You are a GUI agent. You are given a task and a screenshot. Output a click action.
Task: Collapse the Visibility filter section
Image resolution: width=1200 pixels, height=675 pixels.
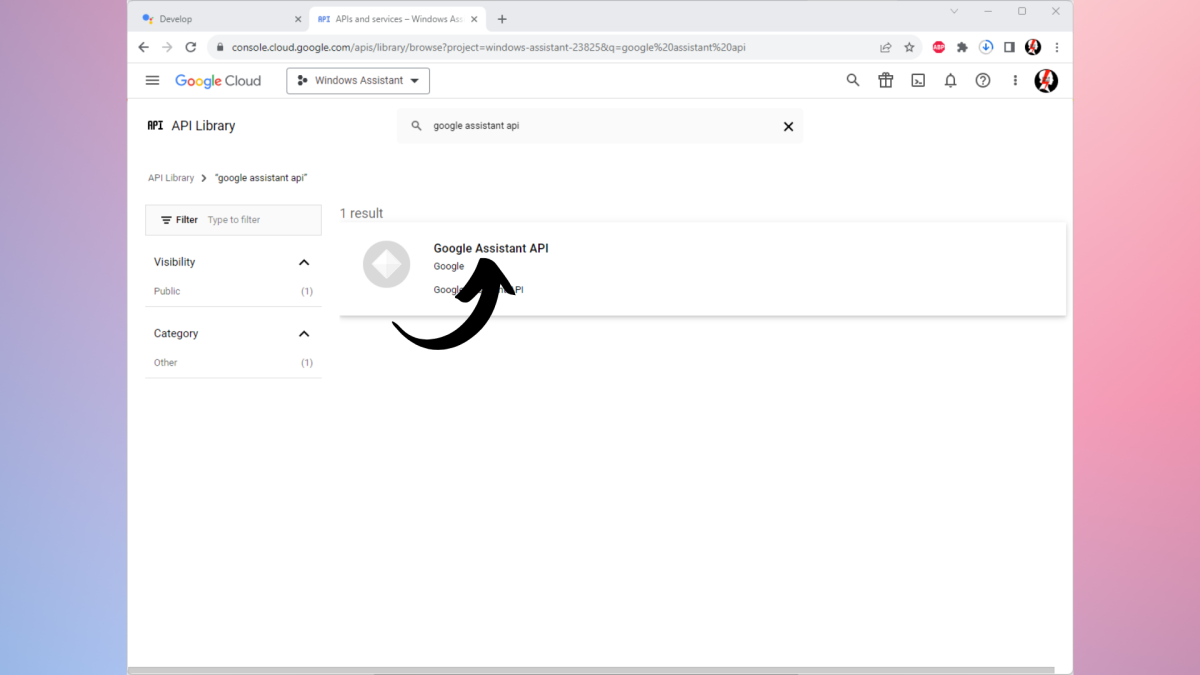pos(304,262)
